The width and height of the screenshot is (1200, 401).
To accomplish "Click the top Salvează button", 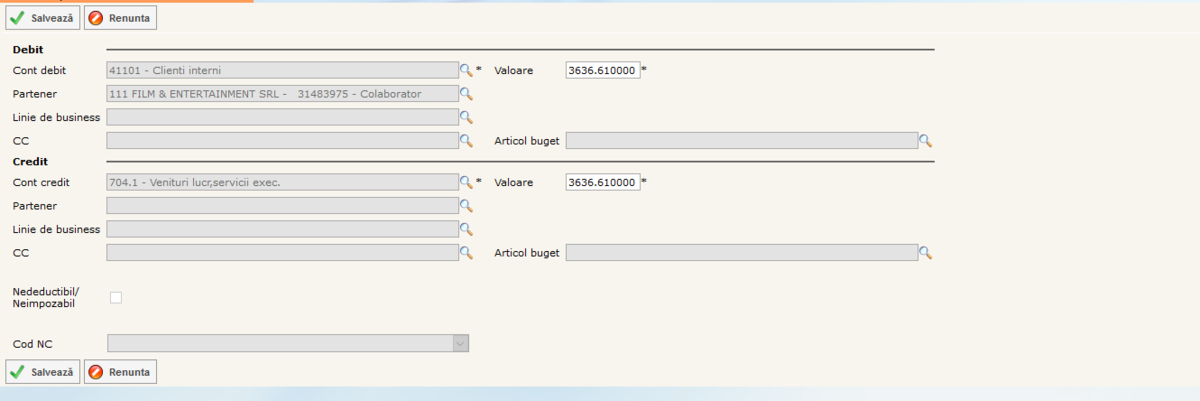I will tap(42, 19).
